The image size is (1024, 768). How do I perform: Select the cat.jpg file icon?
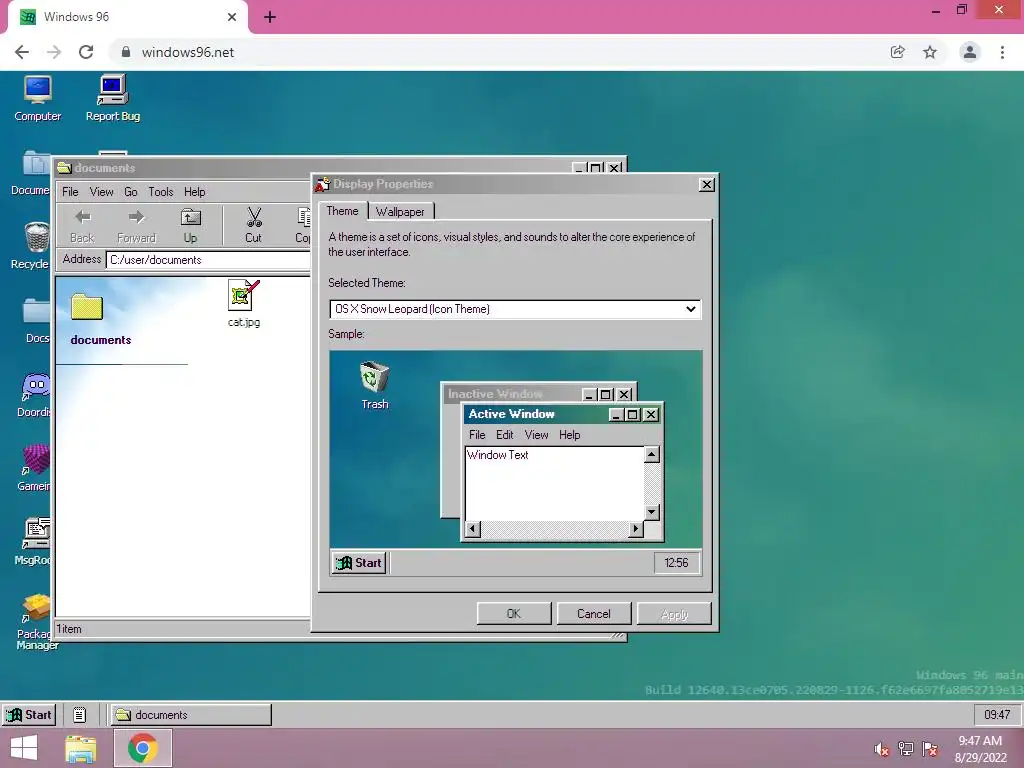(244, 303)
